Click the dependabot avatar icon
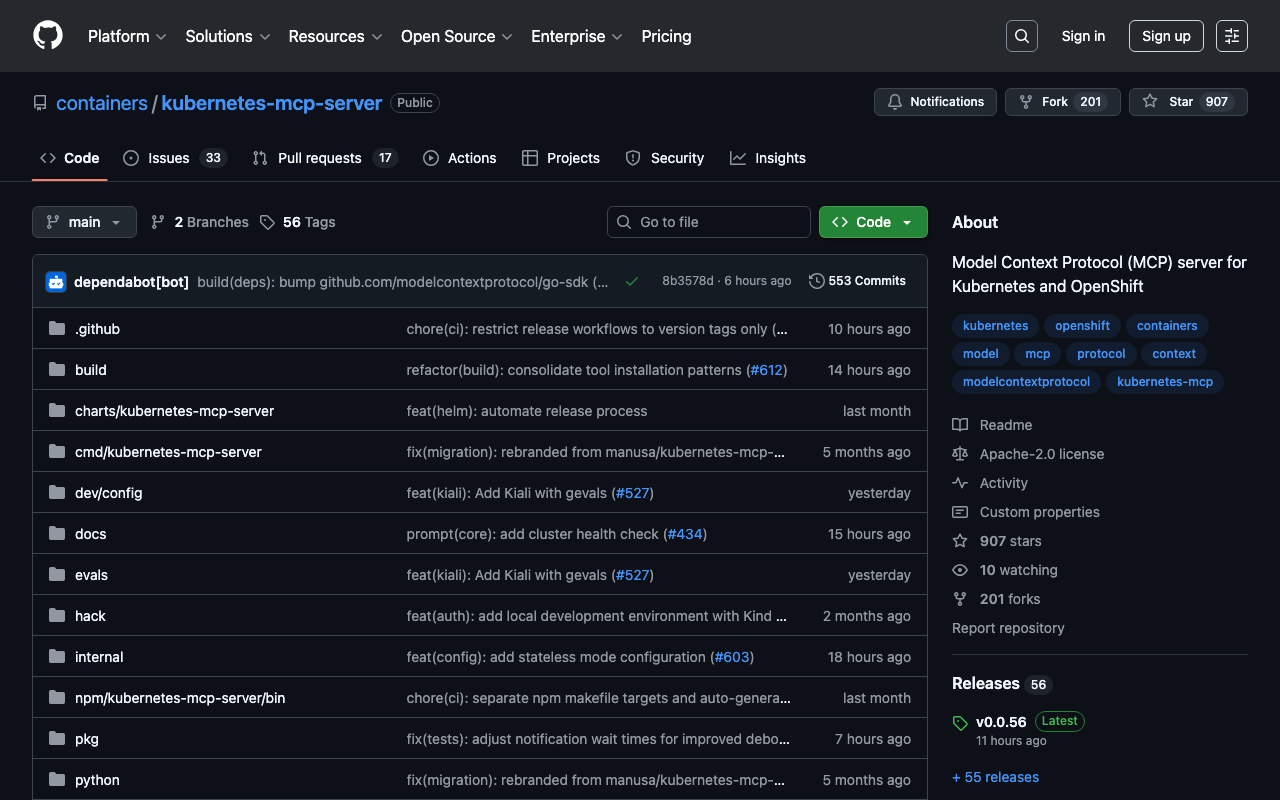This screenshot has width=1280, height=800. (x=56, y=282)
